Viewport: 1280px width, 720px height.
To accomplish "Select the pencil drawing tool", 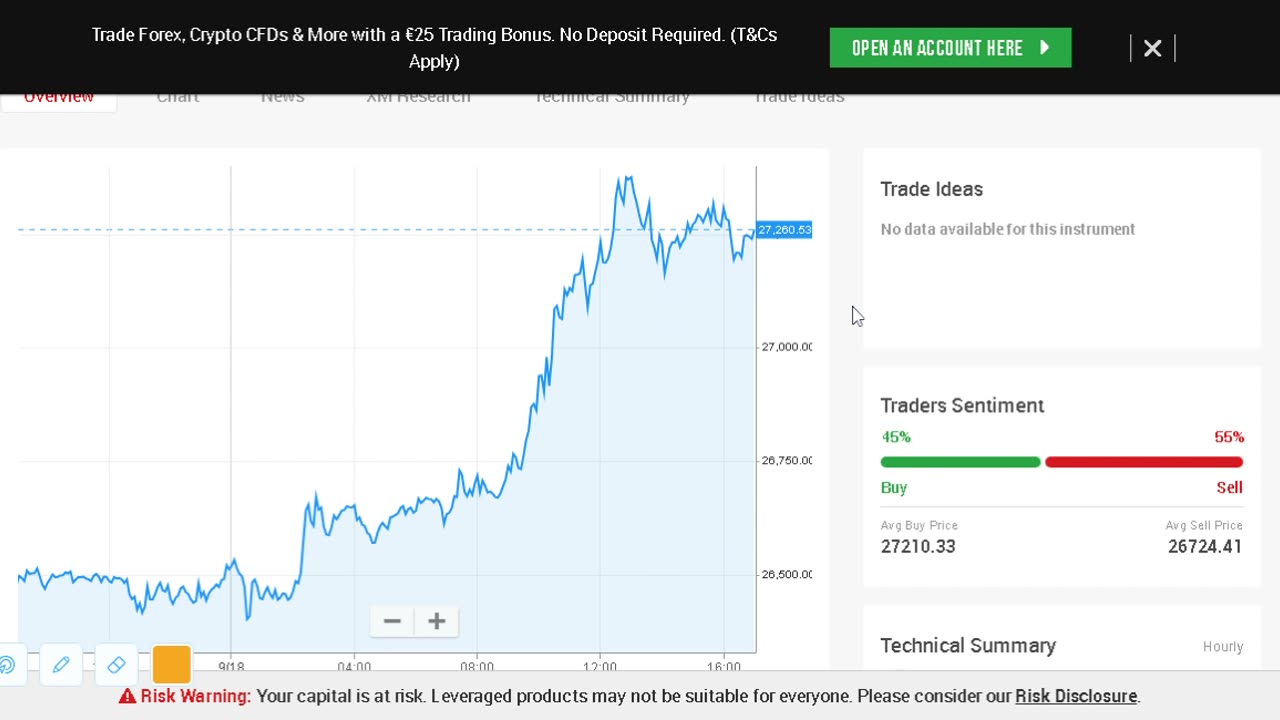I will pos(61,665).
